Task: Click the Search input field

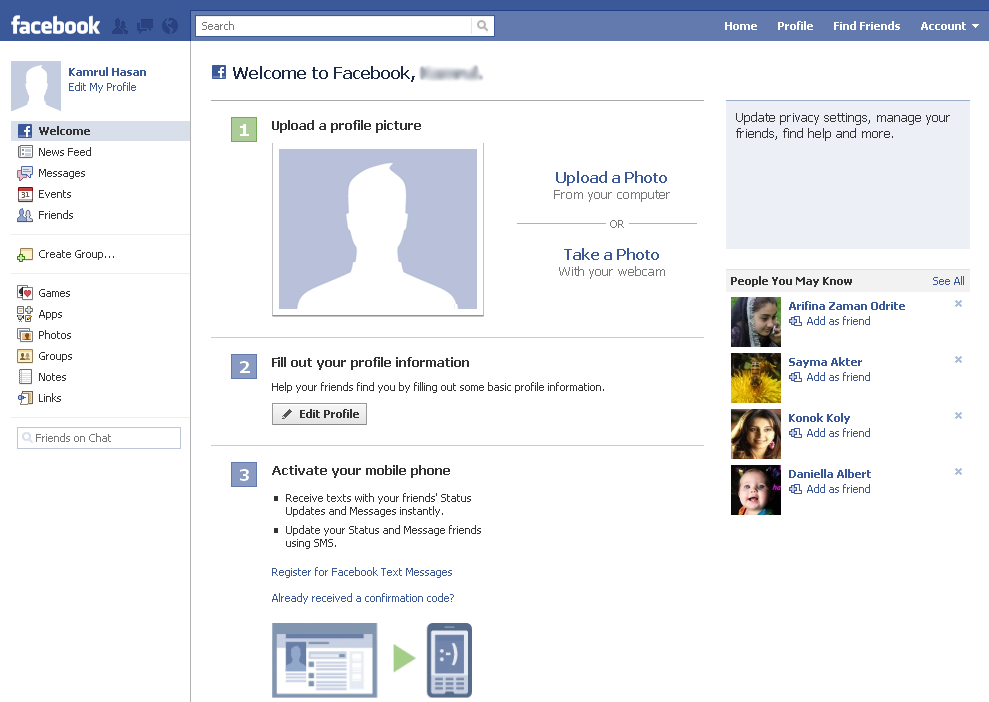Action: (x=334, y=26)
